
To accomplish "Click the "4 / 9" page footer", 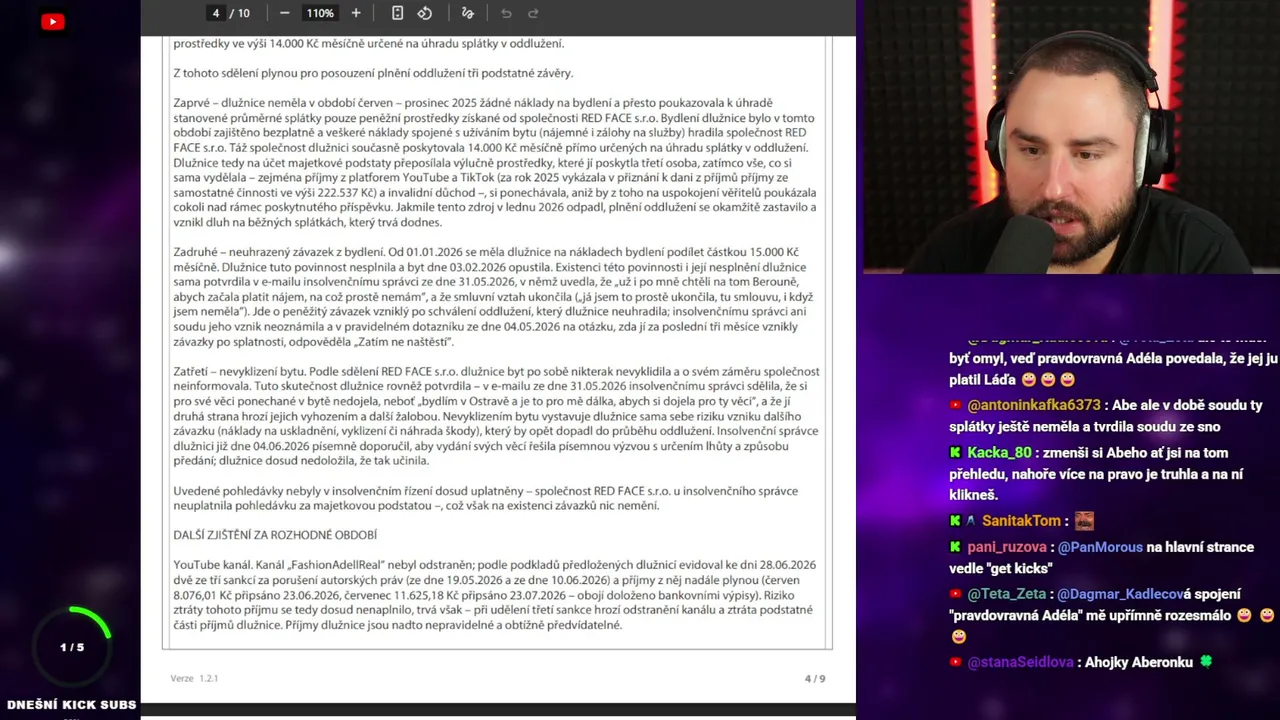I will 815,679.
